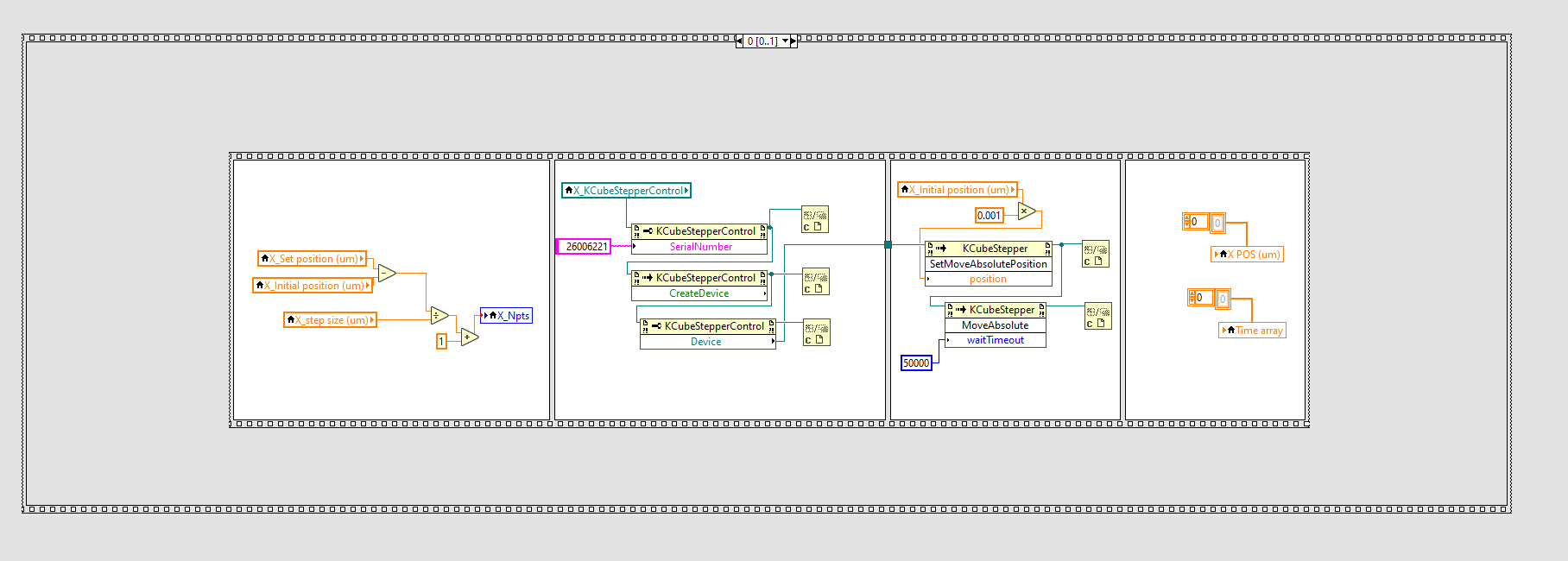Select Close Reference icon beside MoveAbsolute node
Screen dimensions: 1568x561
coord(1098,316)
